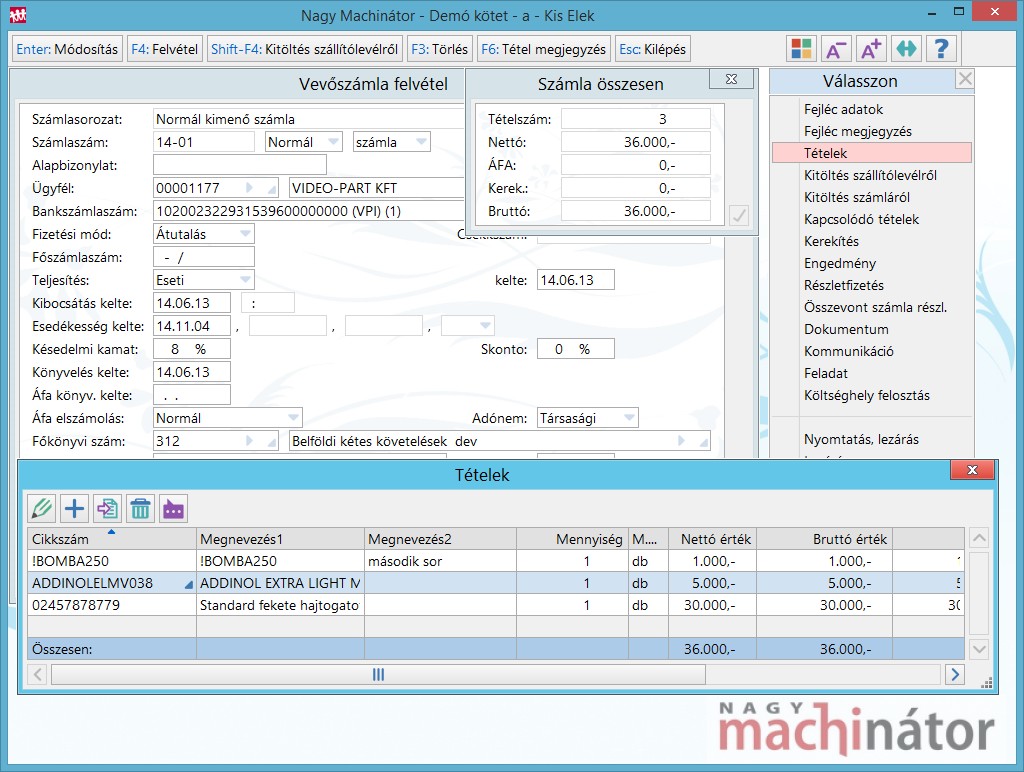This screenshot has width=1024, height=772.
Task: Click the teal double-arrow width icon
Action: [x=906, y=48]
